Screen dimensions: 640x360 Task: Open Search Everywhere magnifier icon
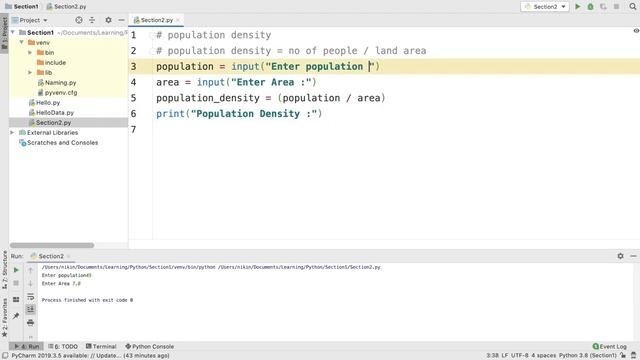tap(633, 7)
